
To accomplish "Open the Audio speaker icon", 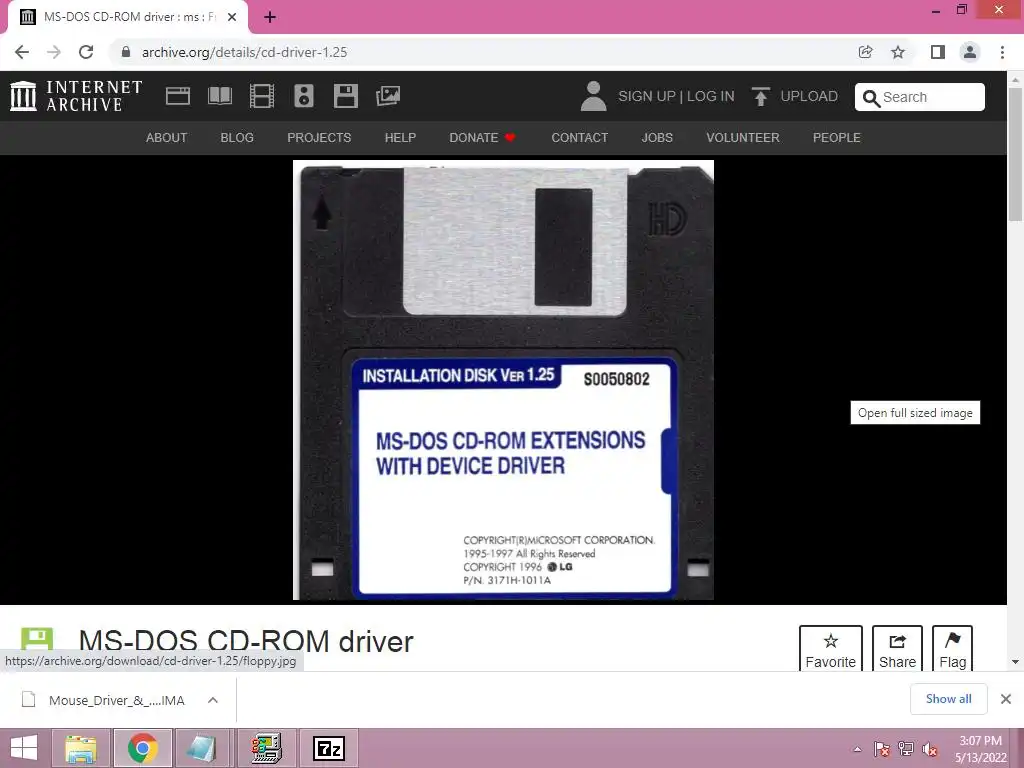I will pyautogui.click(x=304, y=96).
